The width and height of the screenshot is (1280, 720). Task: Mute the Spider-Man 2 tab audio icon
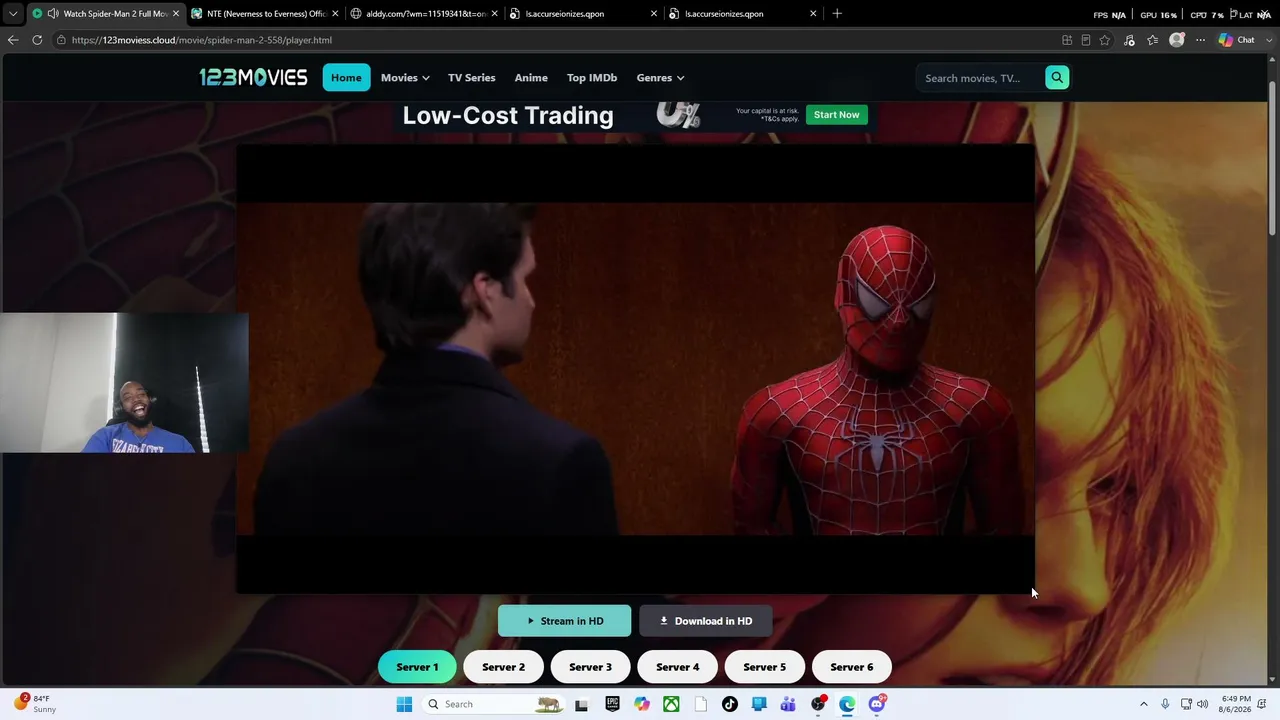[x=52, y=14]
